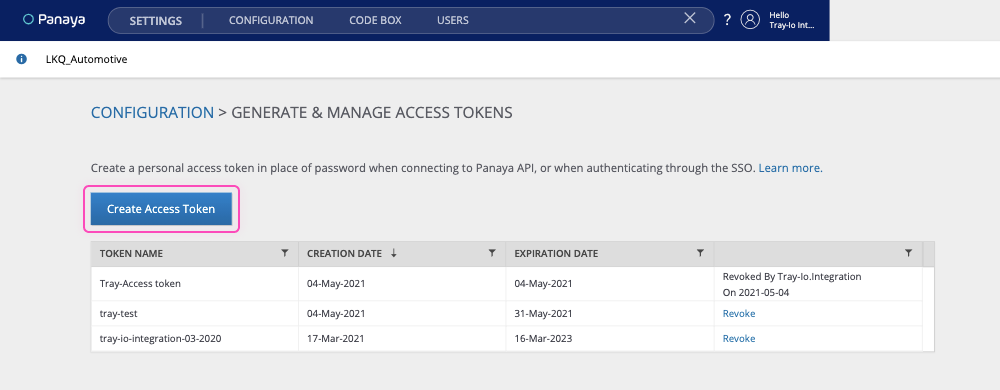Open the user profile avatar icon
The image size is (1000, 390).
(x=750, y=20)
